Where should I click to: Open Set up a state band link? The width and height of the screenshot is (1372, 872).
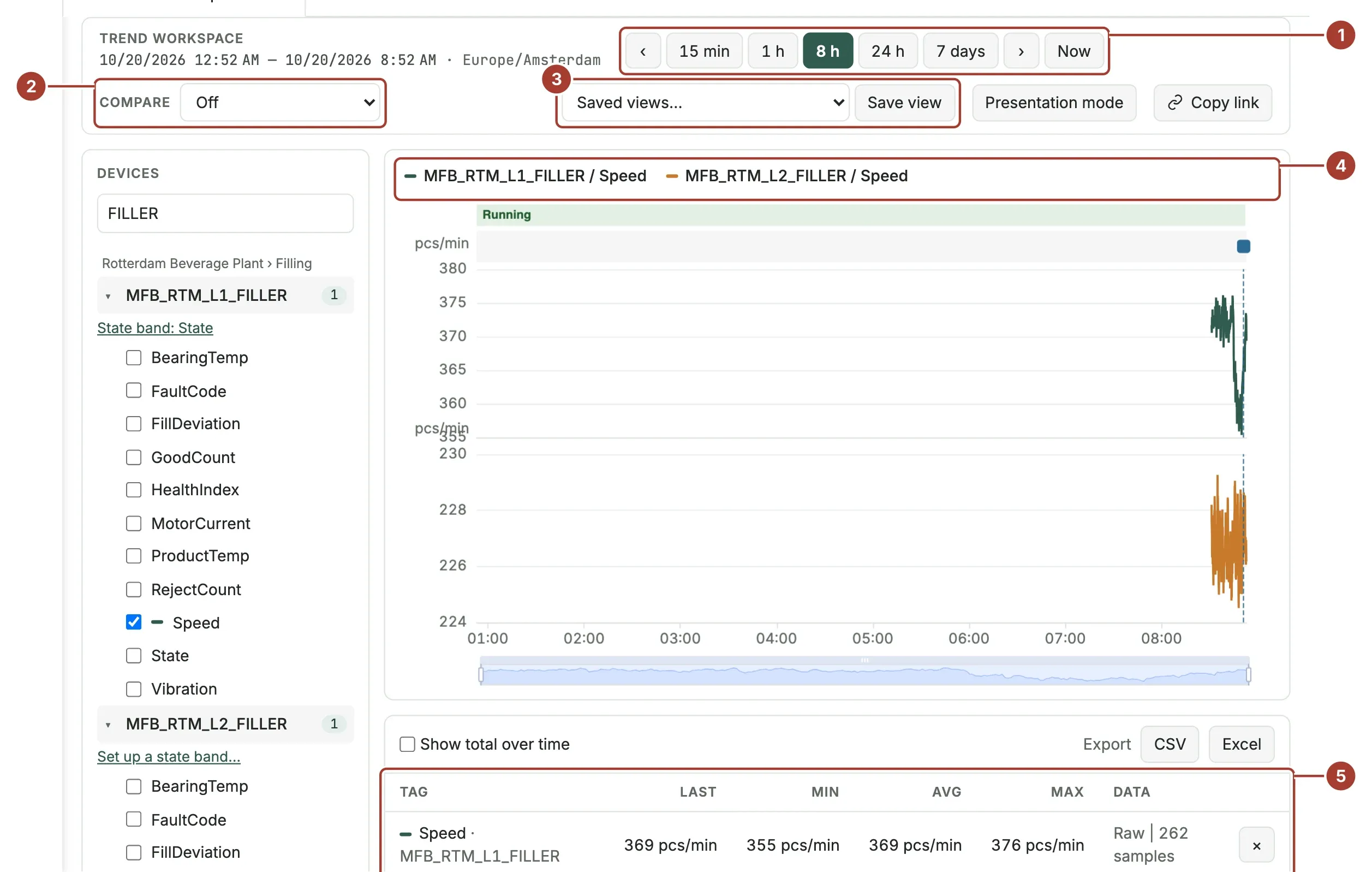tap(169, 756)
